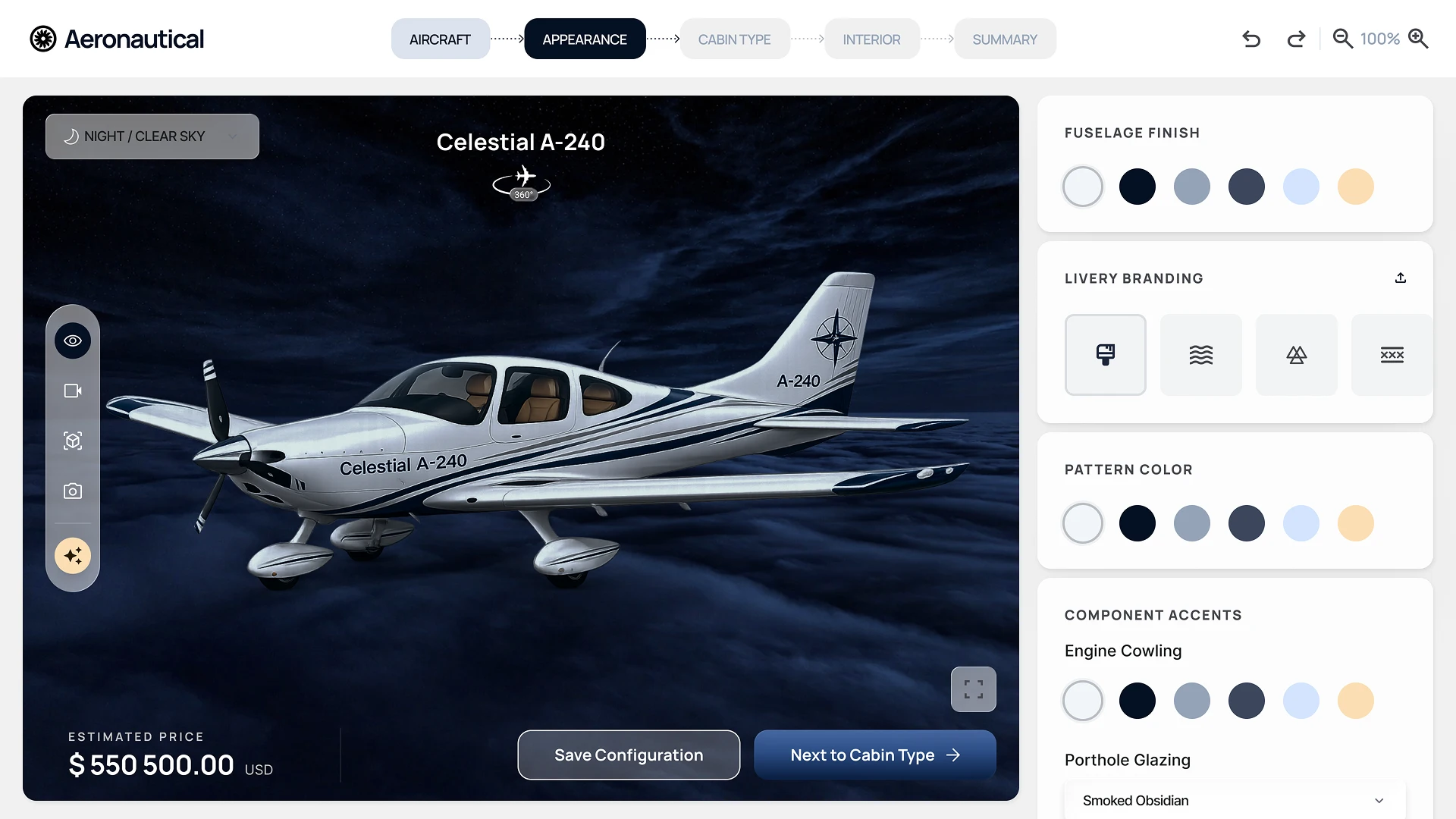This screenshot has height=819, width=1456.
Task: Click the redo arrow icon
Action: [x=1296, y=39]
